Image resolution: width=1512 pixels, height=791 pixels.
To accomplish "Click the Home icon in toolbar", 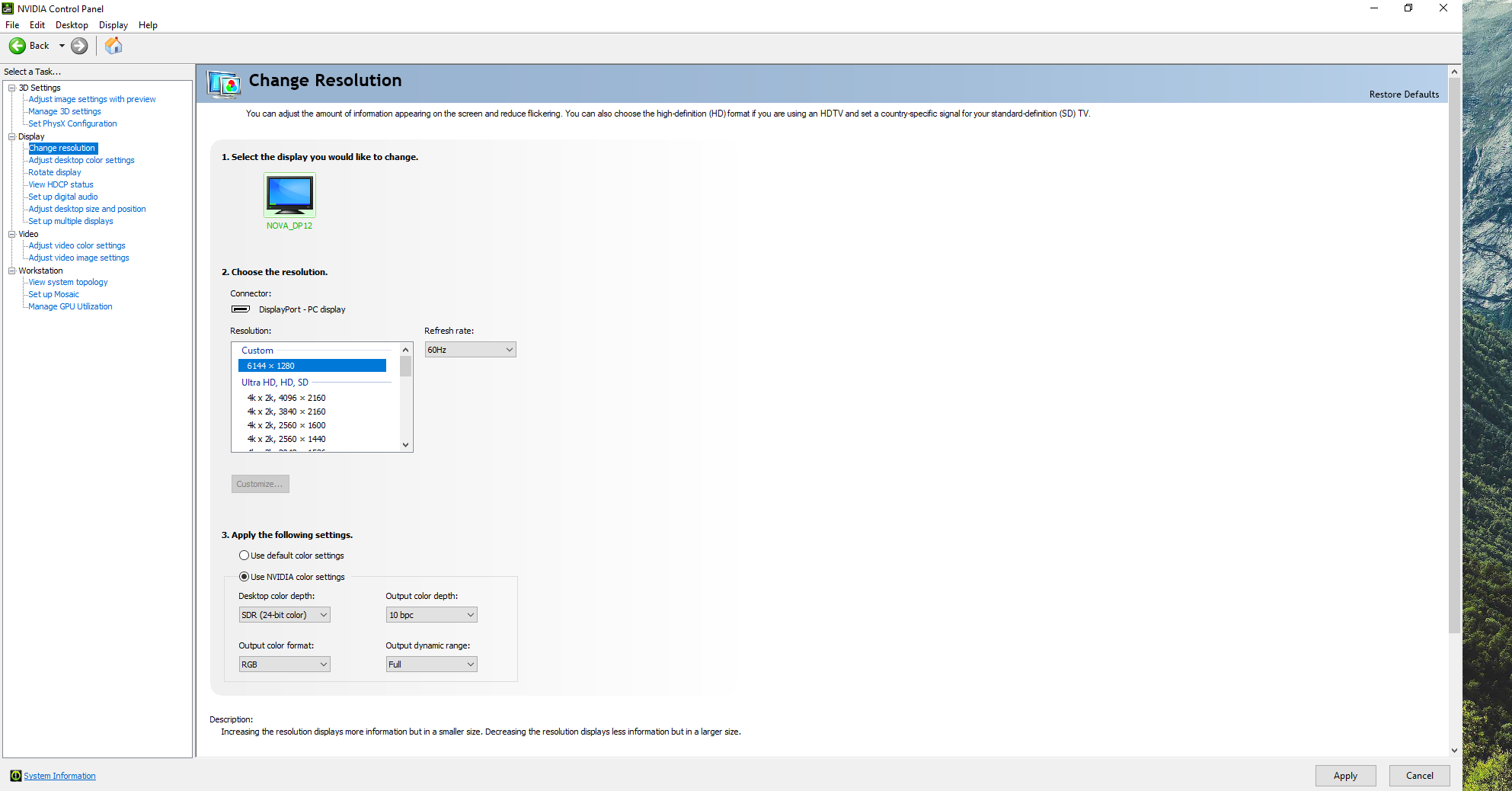I will pyautogui.click(x=113, y=46).
